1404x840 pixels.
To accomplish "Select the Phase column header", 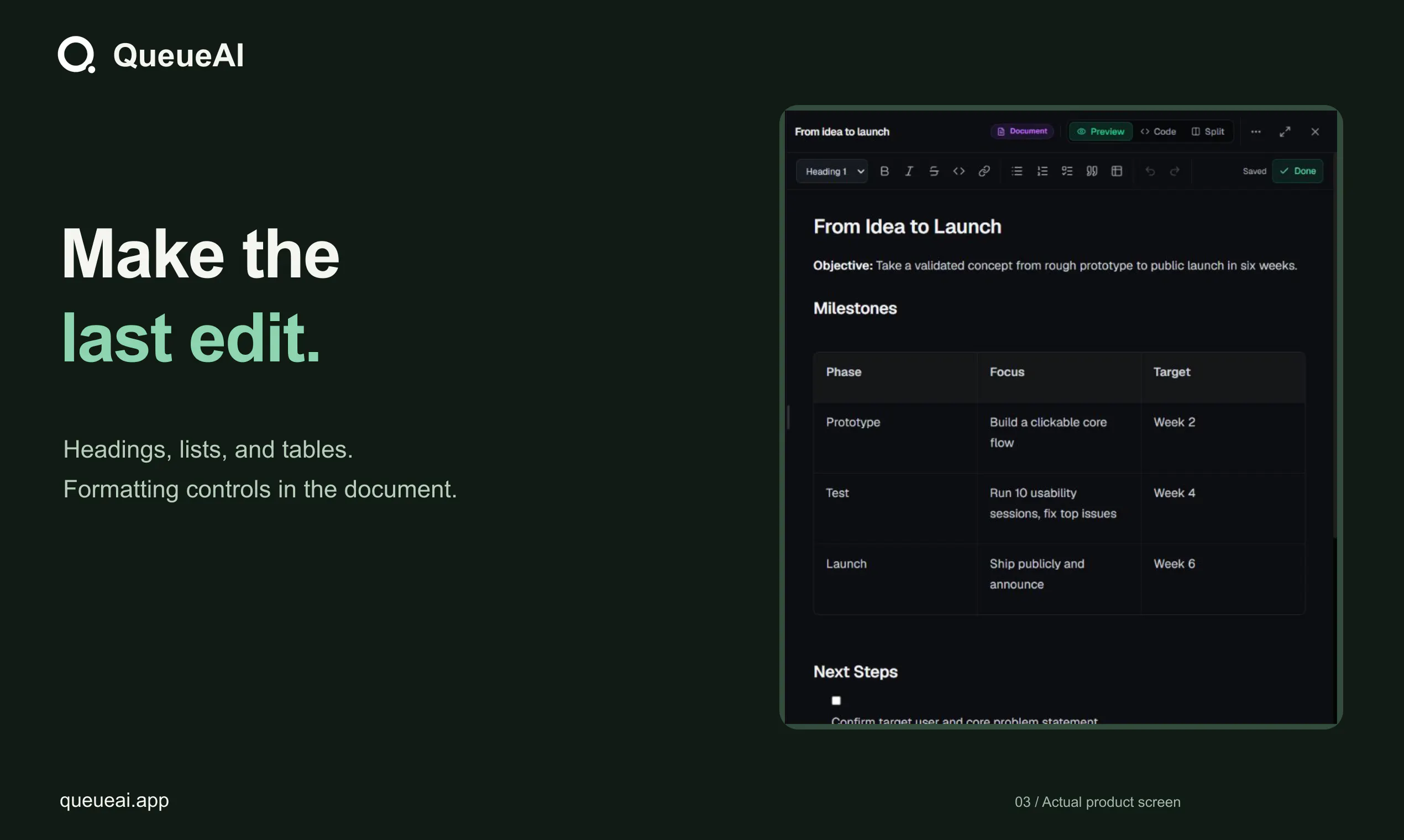I will [895, 377].
